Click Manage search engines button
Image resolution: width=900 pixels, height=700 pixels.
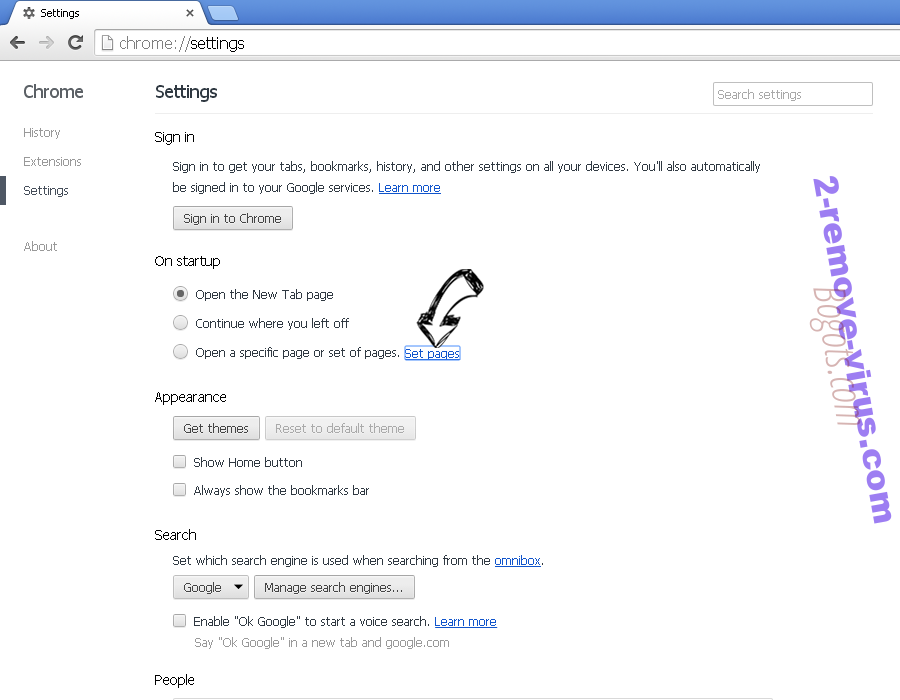(x=334, y=587)
